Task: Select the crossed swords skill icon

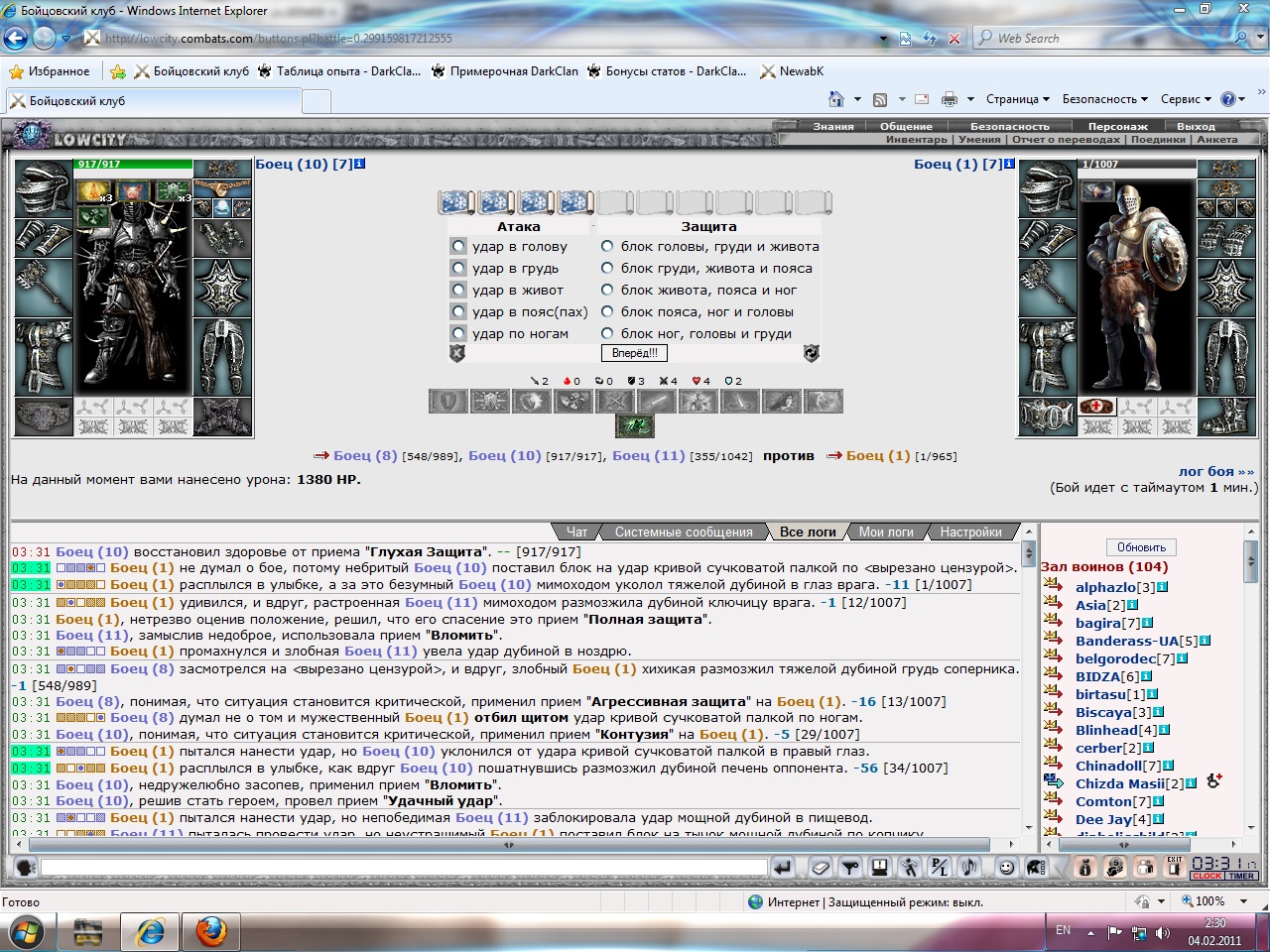Action: (x=614, y=401)
